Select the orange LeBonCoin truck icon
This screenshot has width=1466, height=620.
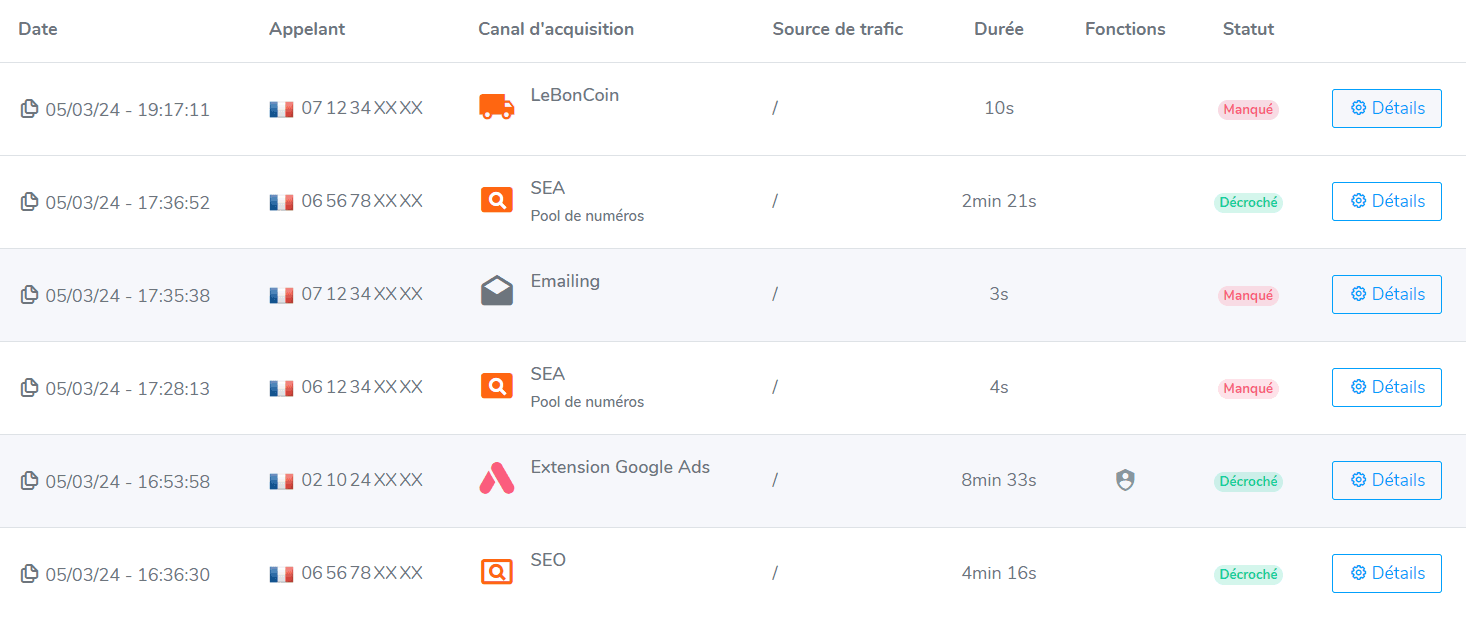click(497, 107)
